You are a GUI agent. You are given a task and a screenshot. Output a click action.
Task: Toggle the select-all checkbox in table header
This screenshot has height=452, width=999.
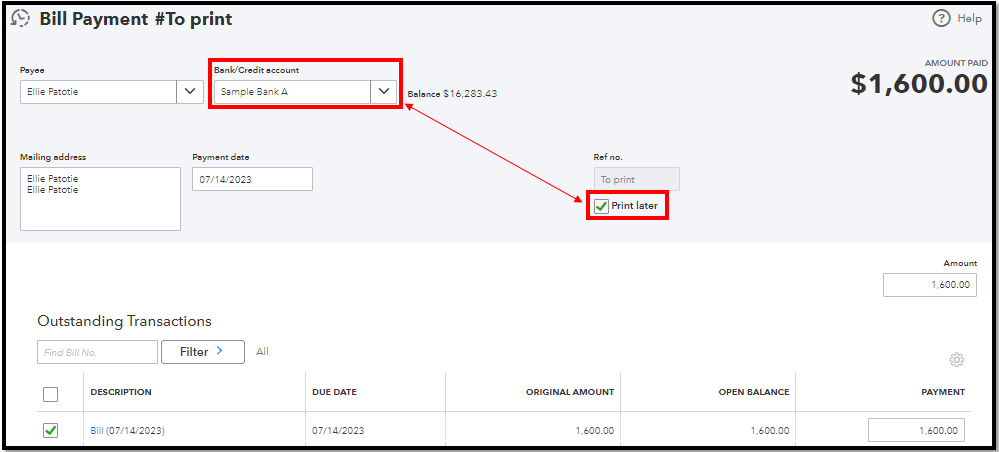(50, 394)
